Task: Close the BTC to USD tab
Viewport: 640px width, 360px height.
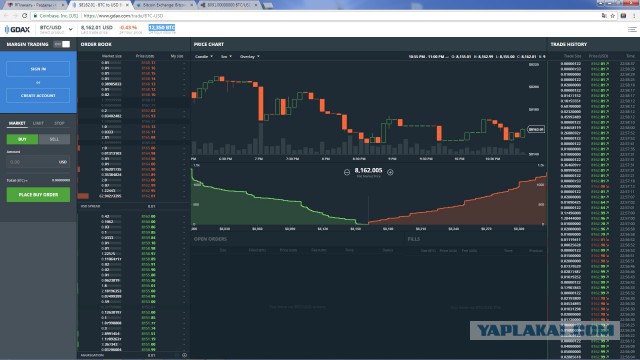Action: click(127, 5)
